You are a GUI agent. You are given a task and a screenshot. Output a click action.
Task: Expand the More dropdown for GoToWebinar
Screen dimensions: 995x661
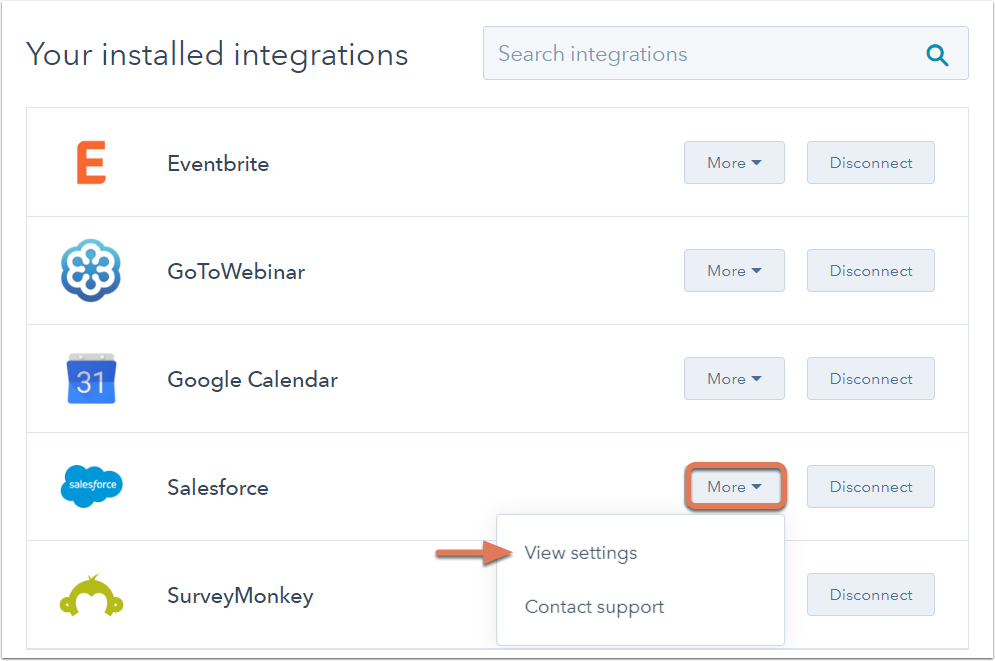[x=734, y=271]
